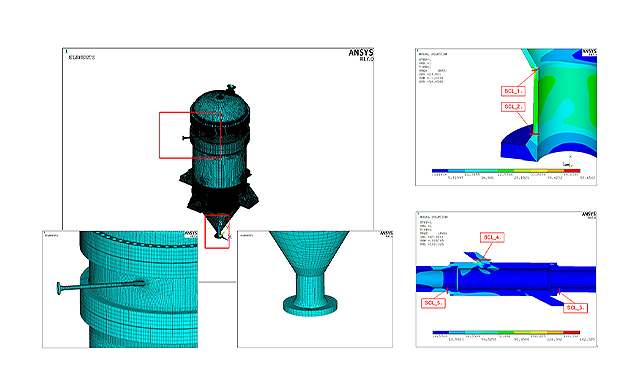This screenshot has height=390, width=640.
Task: Click the ANSYS logo in the cone flange view
Action: tap(386, 234)
